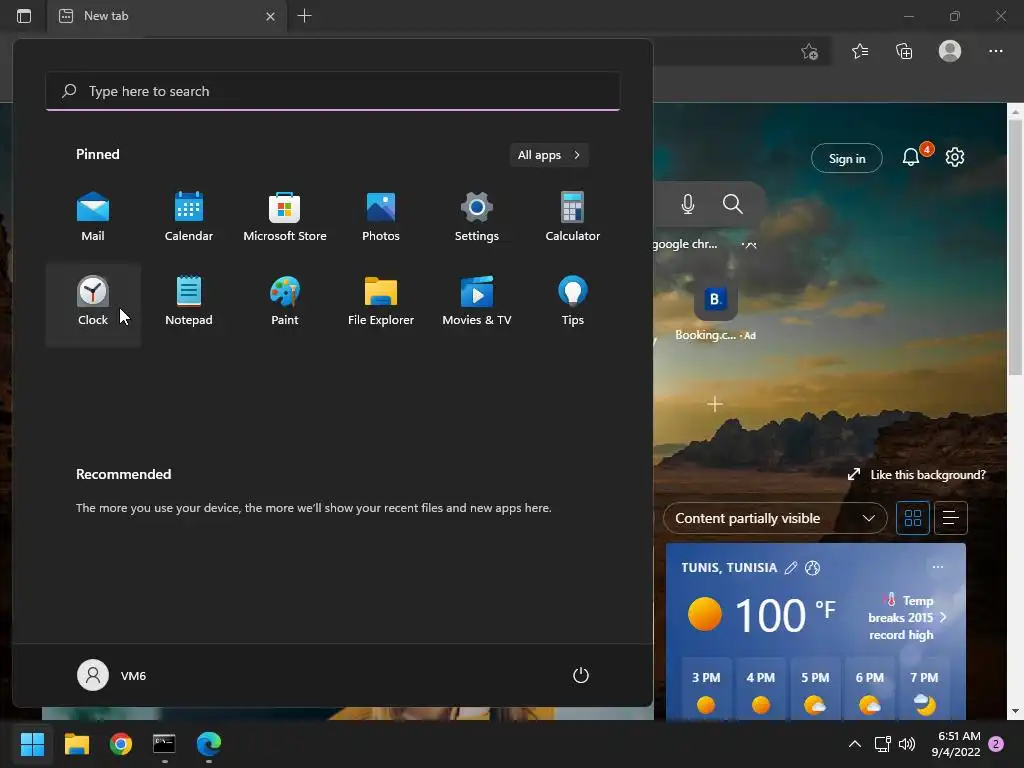
Task: Click the 100 °F temperature reading
Action: coord(785,615)
